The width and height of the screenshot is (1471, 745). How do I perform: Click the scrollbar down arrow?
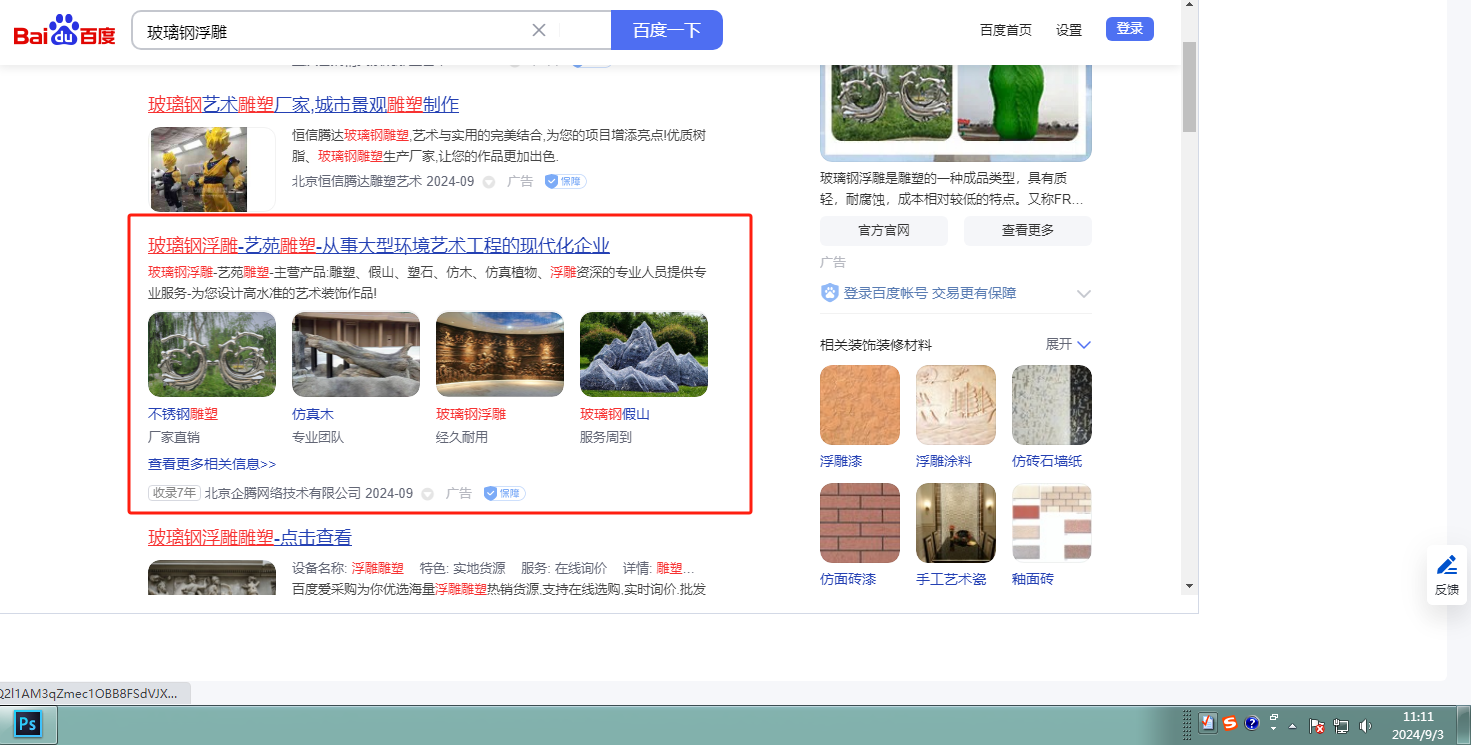click(1189, 586)
